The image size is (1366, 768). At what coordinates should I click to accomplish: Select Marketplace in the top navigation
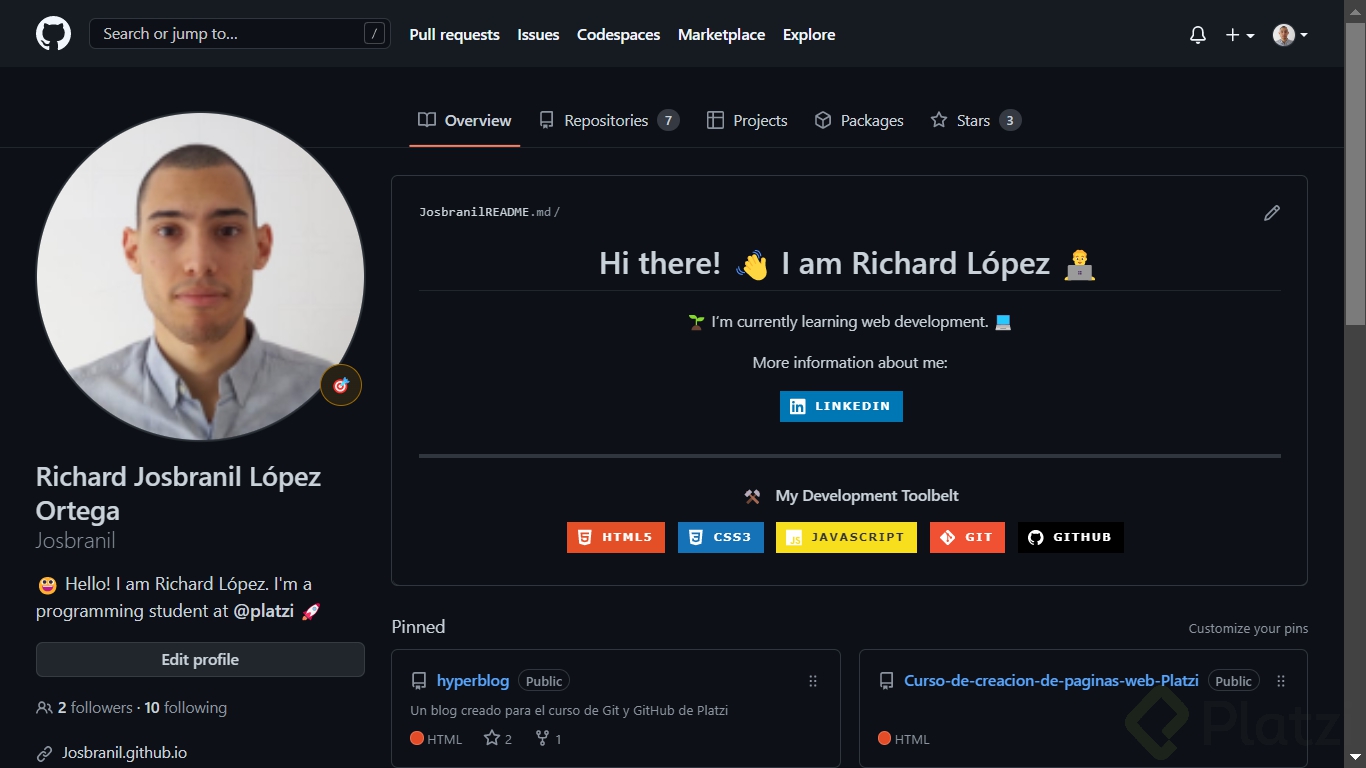tap(721, 34)
